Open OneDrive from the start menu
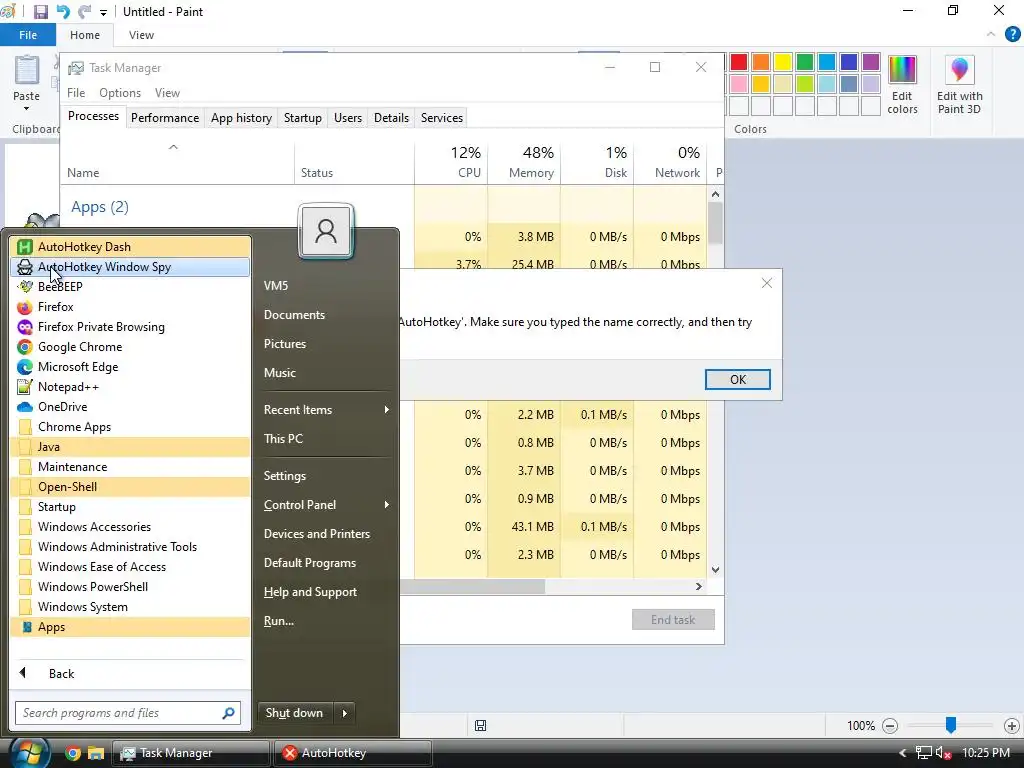The width and height of the screenshot is (1024, 768). 130,406
